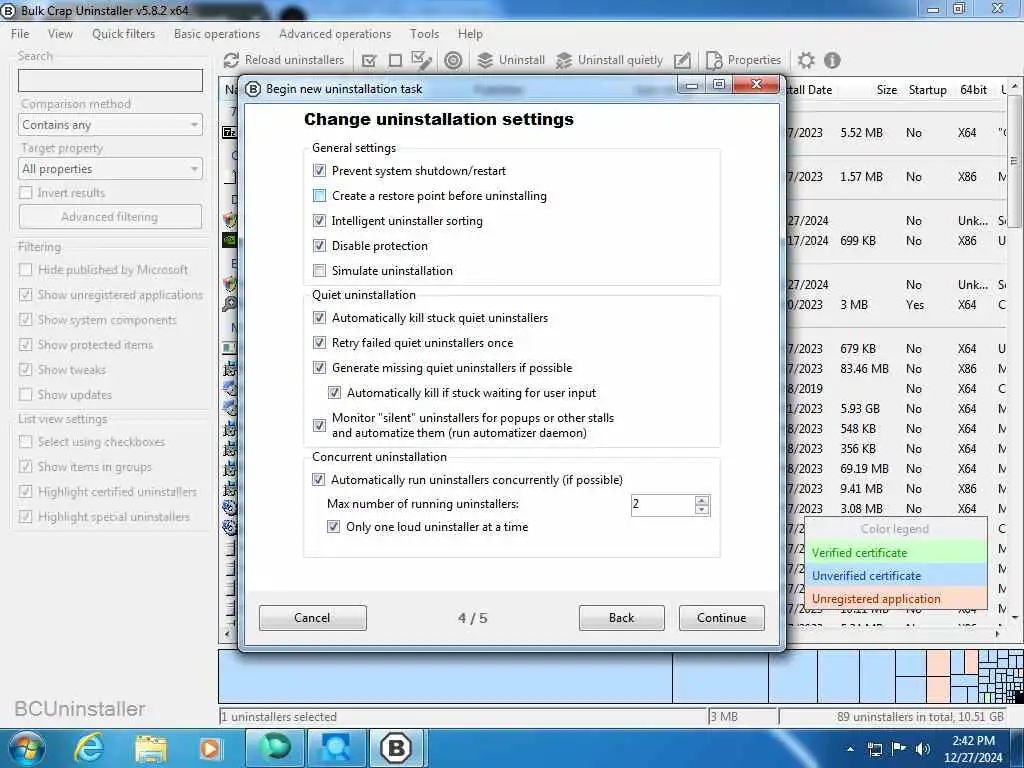Click the Advanced filtering button
Screen dimensions: 1024x768
pyautogui.click(x=110, y=217)
